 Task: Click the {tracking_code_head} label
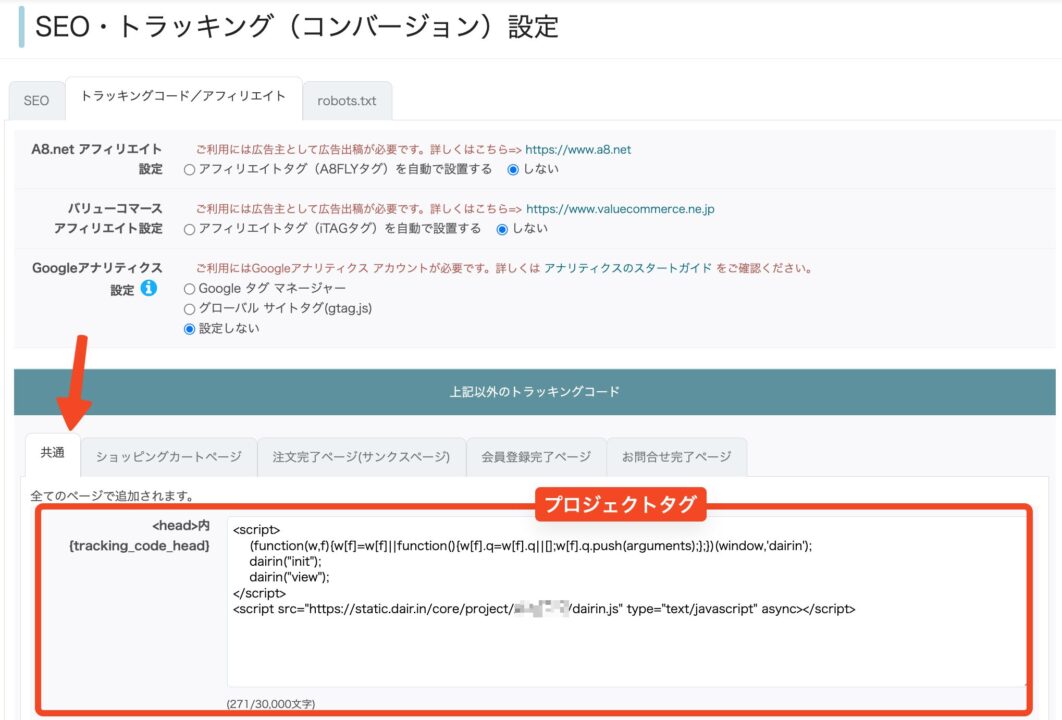click(x=140, y=546)
